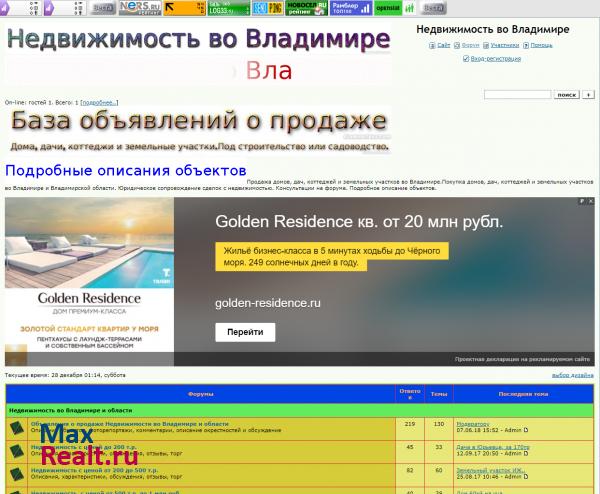Open the Модератору last topic link
Screen dimensions: 600x494
[473, 424]
